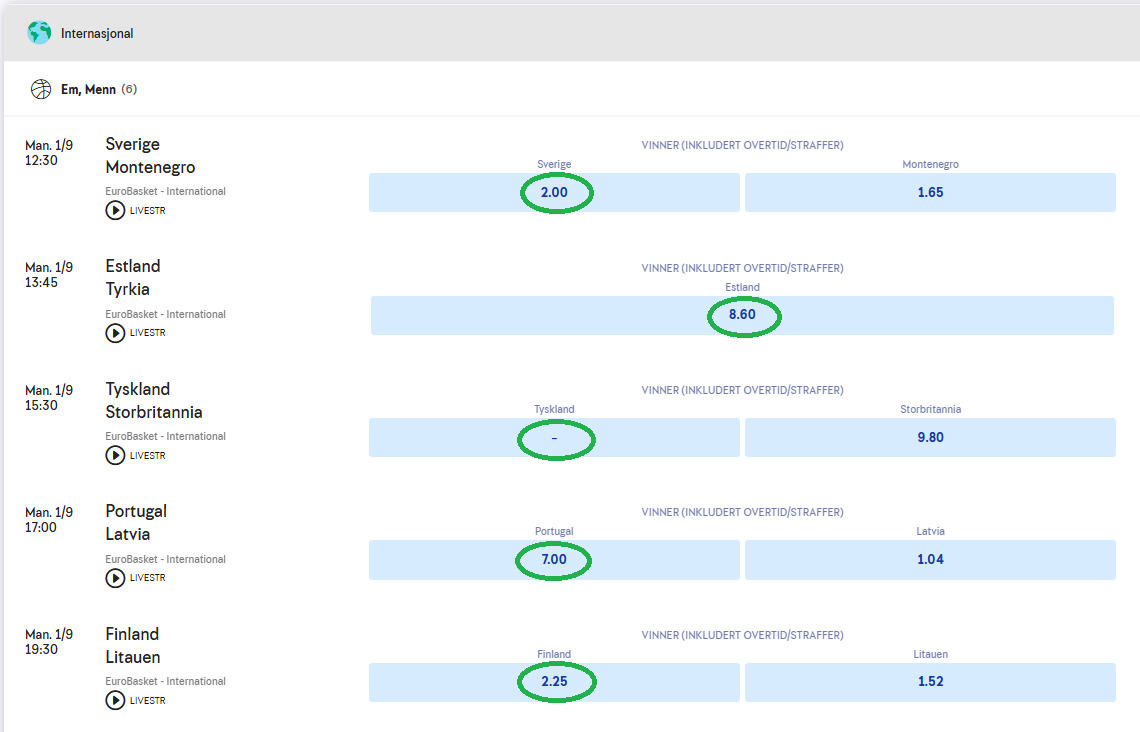Click the globe icon next to Internasjonal

[x=39, y=33]
